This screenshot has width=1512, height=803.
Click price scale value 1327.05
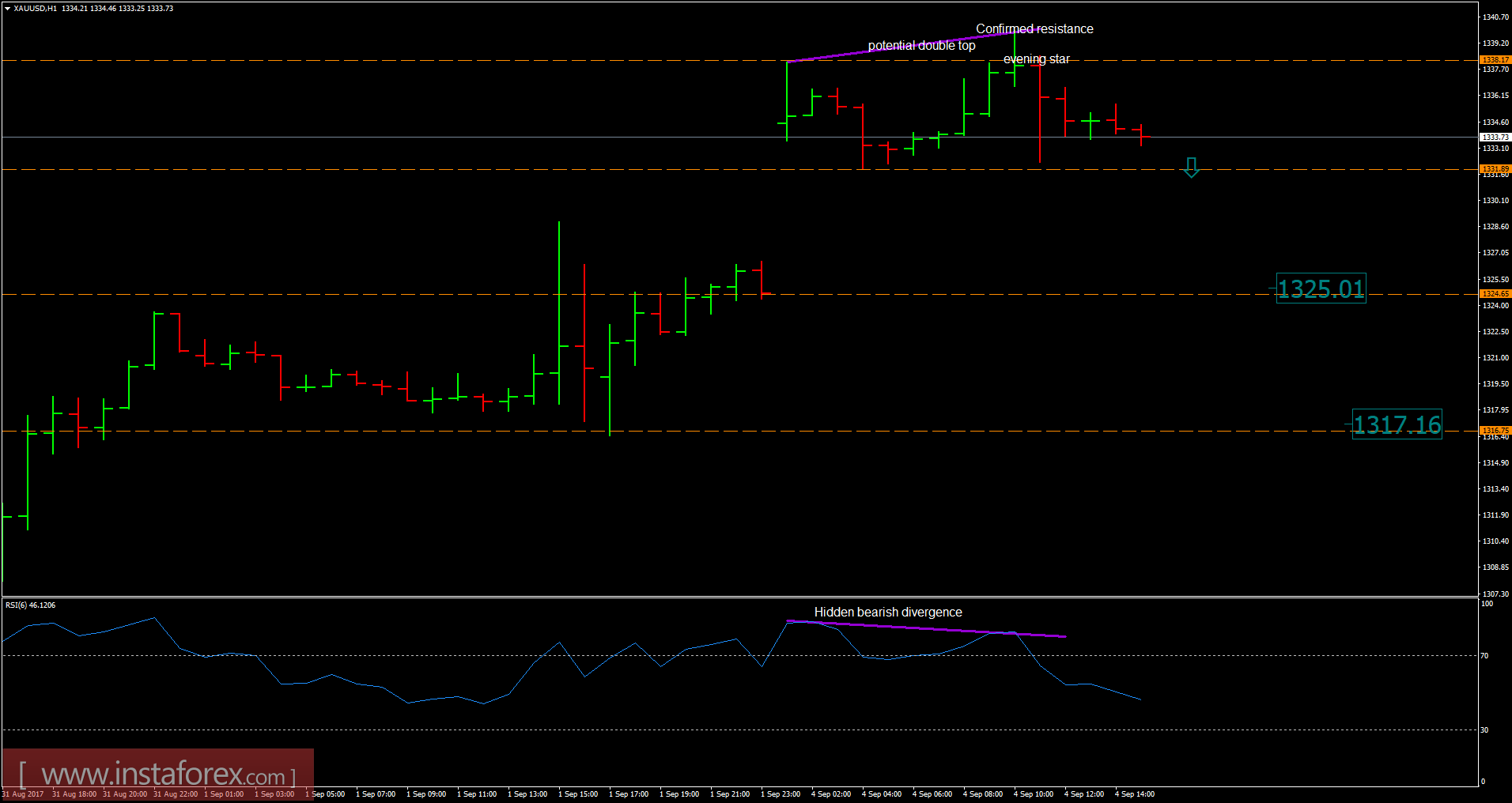pos(1495,253)
